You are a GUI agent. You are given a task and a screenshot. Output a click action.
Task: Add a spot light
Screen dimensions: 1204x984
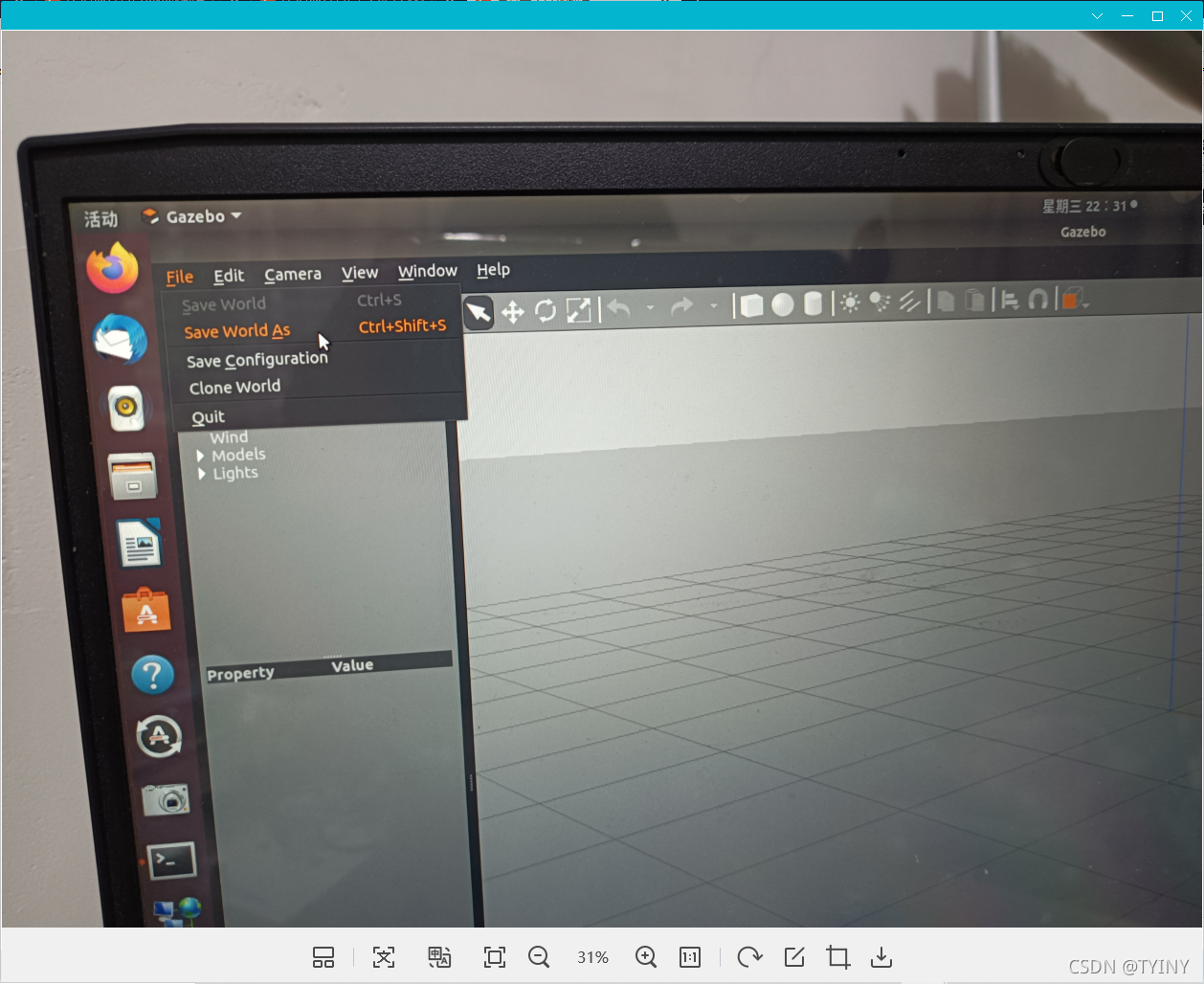pos(880,302)
